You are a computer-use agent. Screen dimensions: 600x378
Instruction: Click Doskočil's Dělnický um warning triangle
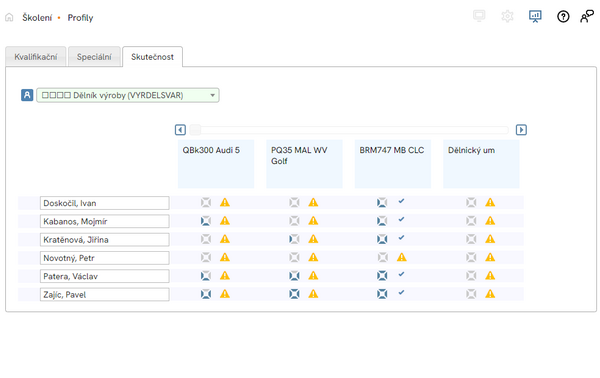[x=490, y=202]
